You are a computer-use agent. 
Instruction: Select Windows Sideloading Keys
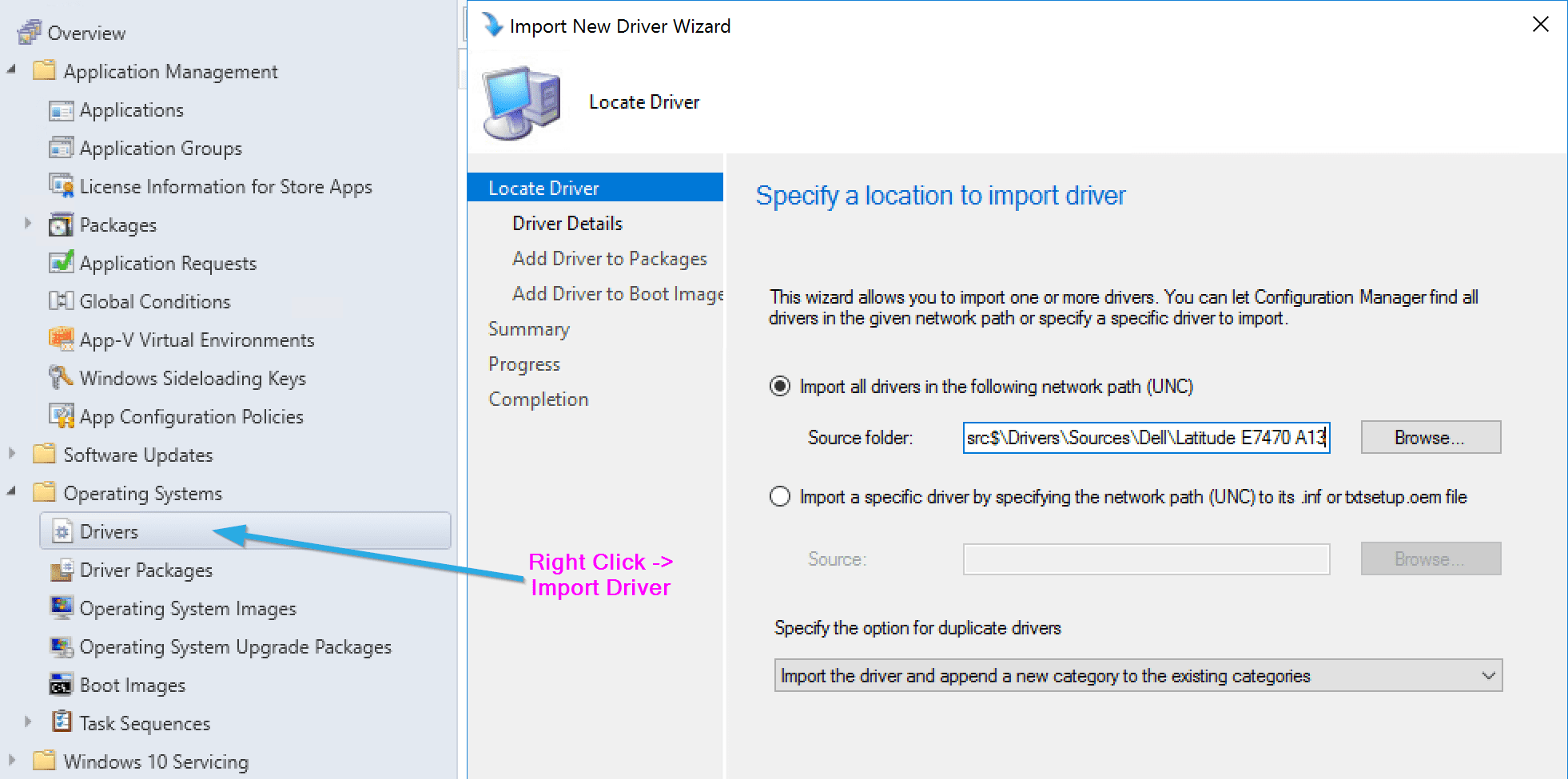click(192, 378)
